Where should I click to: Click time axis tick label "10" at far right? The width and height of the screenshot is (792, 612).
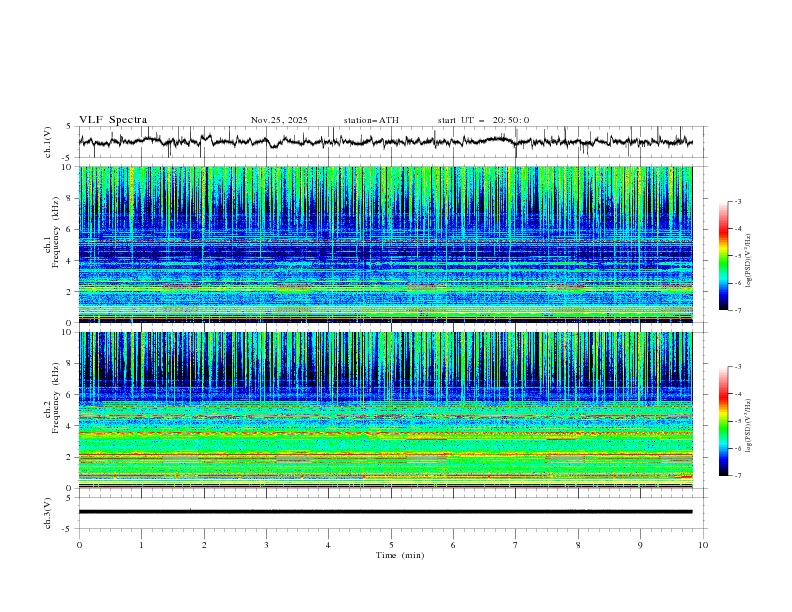click(703, 545)
